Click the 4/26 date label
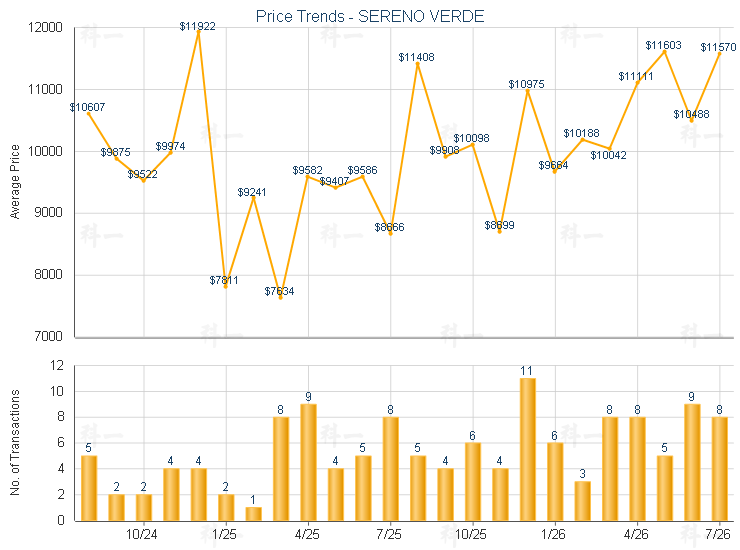740x550 pixels. coord(636,534)
